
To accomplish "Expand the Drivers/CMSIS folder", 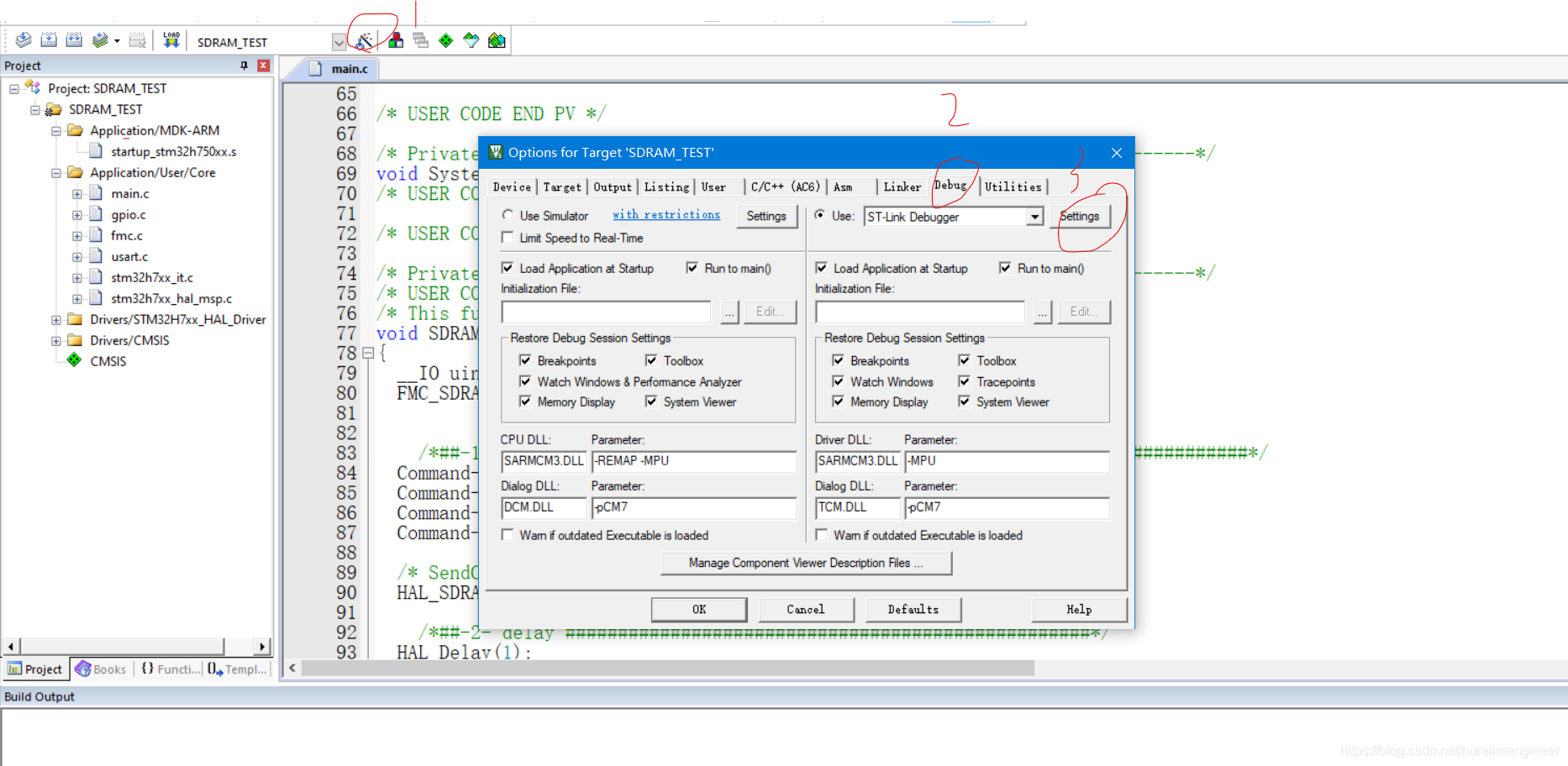I will 56,340.
